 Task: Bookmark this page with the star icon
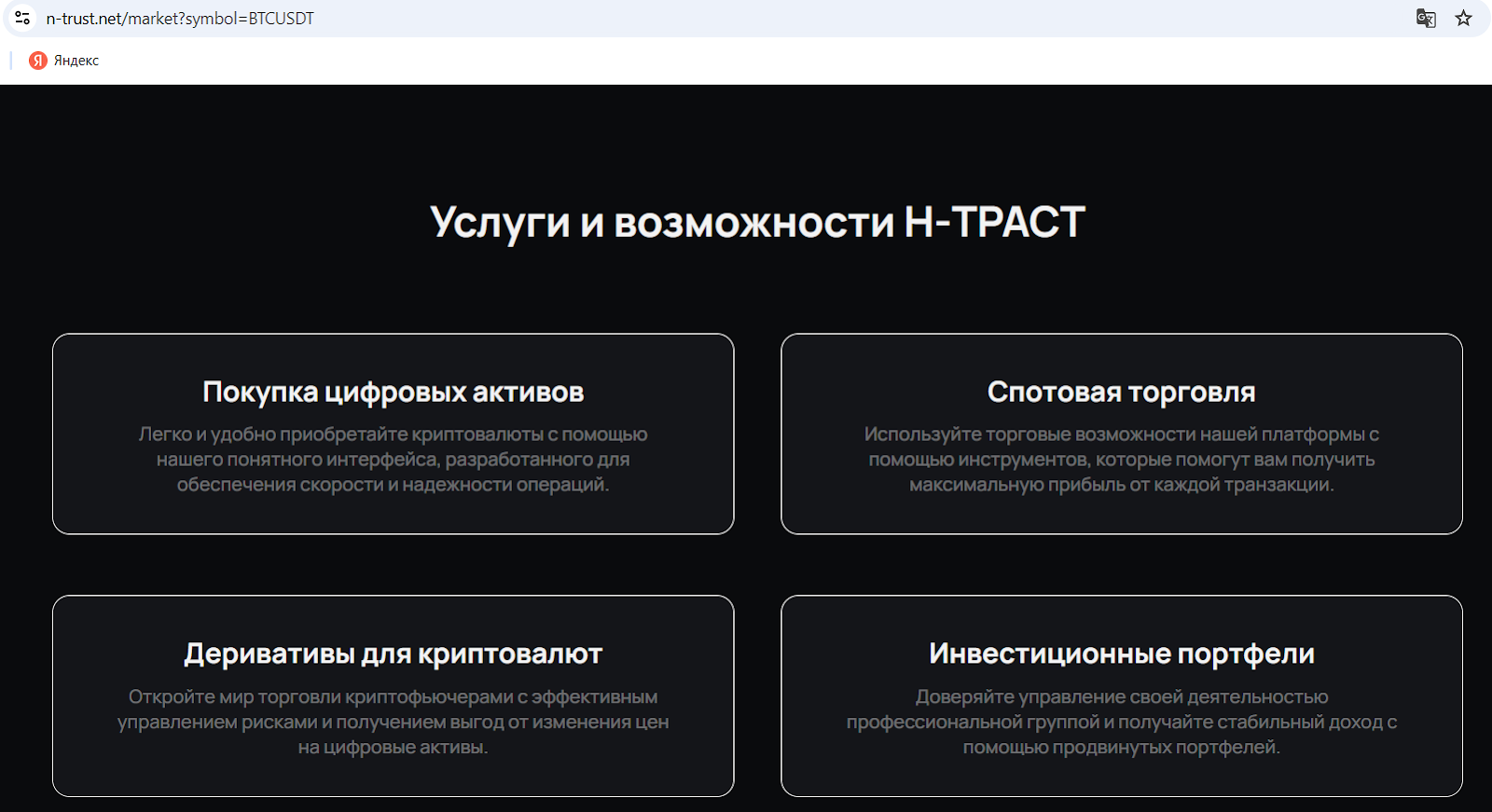tap(1463, 18)
